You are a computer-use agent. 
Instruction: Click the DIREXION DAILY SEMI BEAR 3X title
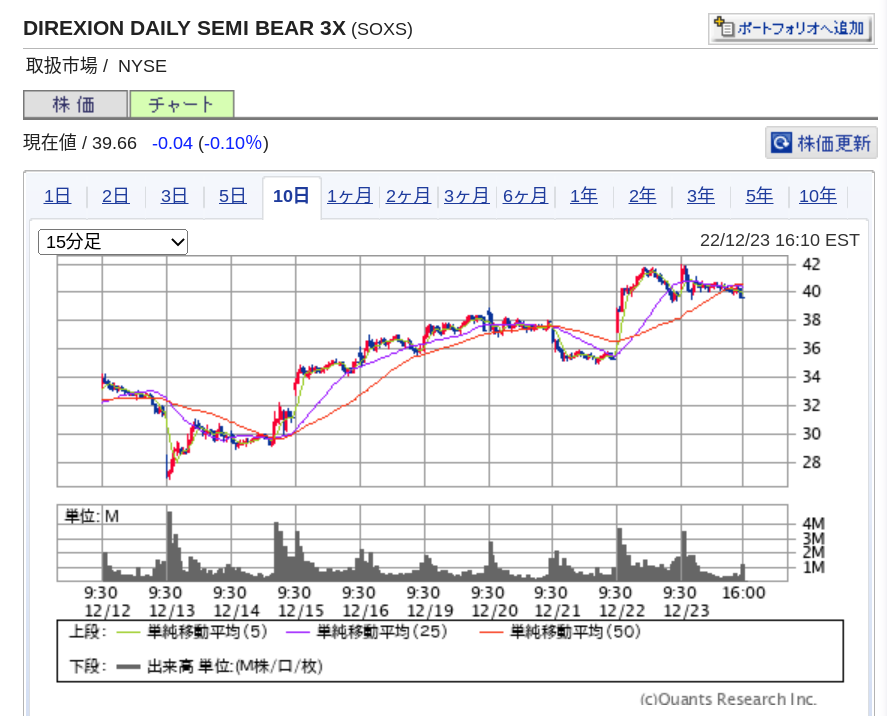184,28
